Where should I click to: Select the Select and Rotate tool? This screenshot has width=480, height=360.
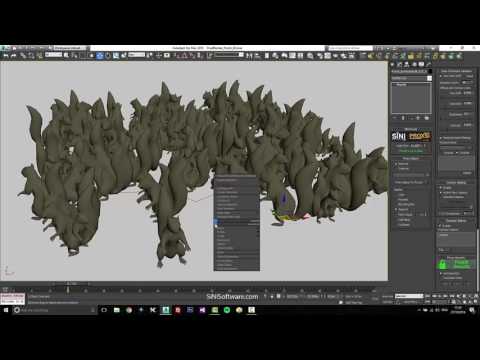click(x=108, y=56)
